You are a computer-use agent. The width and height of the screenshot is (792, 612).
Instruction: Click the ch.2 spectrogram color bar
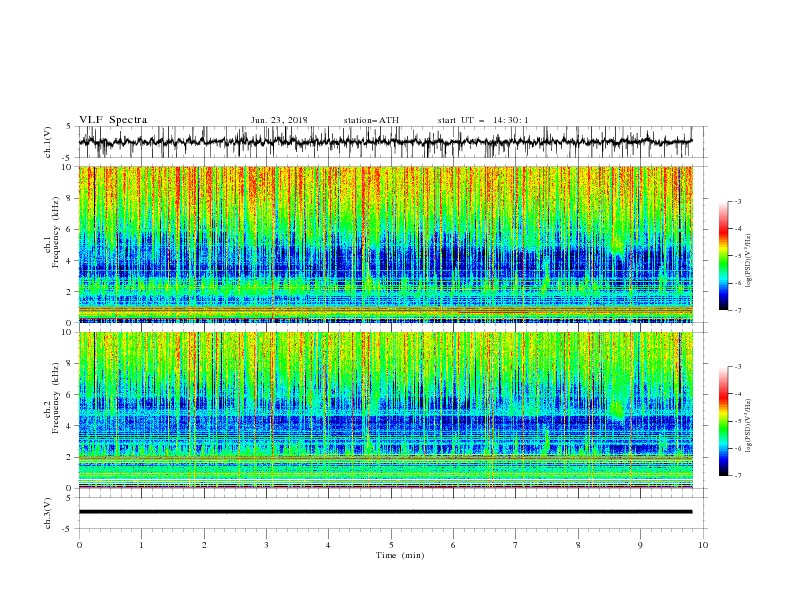pyautogui.click(x=723, y=421)
